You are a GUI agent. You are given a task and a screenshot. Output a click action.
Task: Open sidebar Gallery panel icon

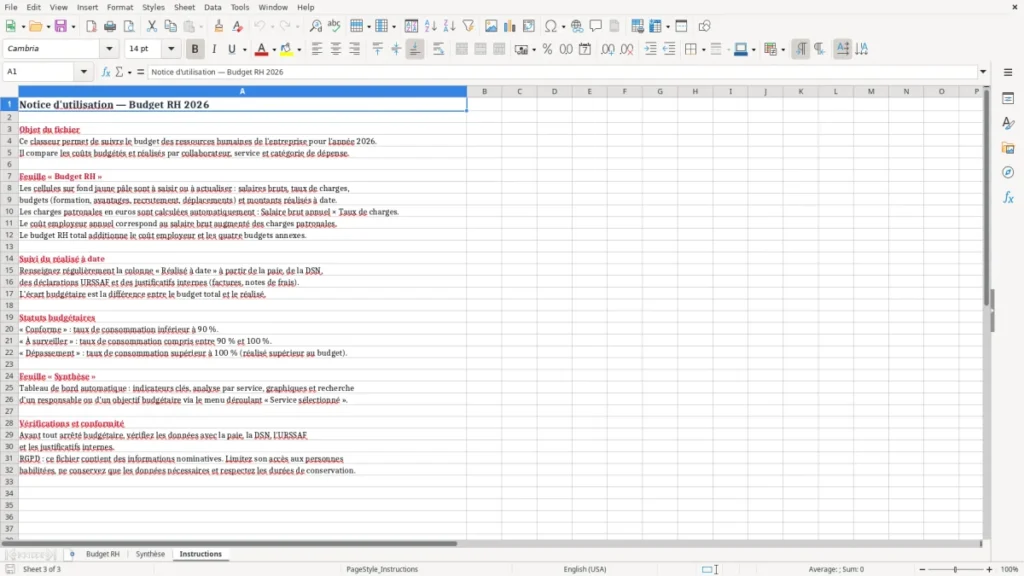(1008, 148)
